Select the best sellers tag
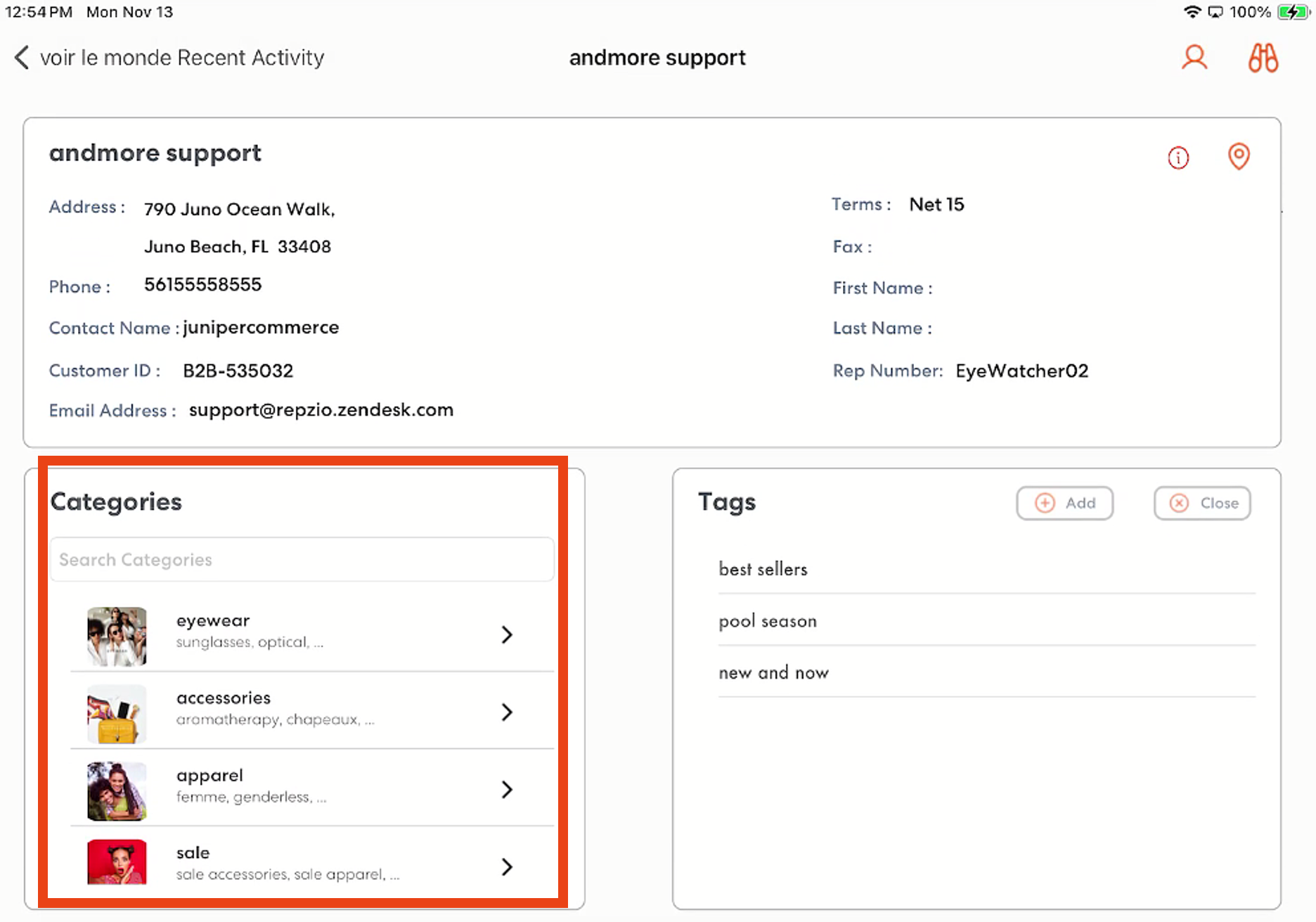The image size is (1316, 922). pos(763,569)
